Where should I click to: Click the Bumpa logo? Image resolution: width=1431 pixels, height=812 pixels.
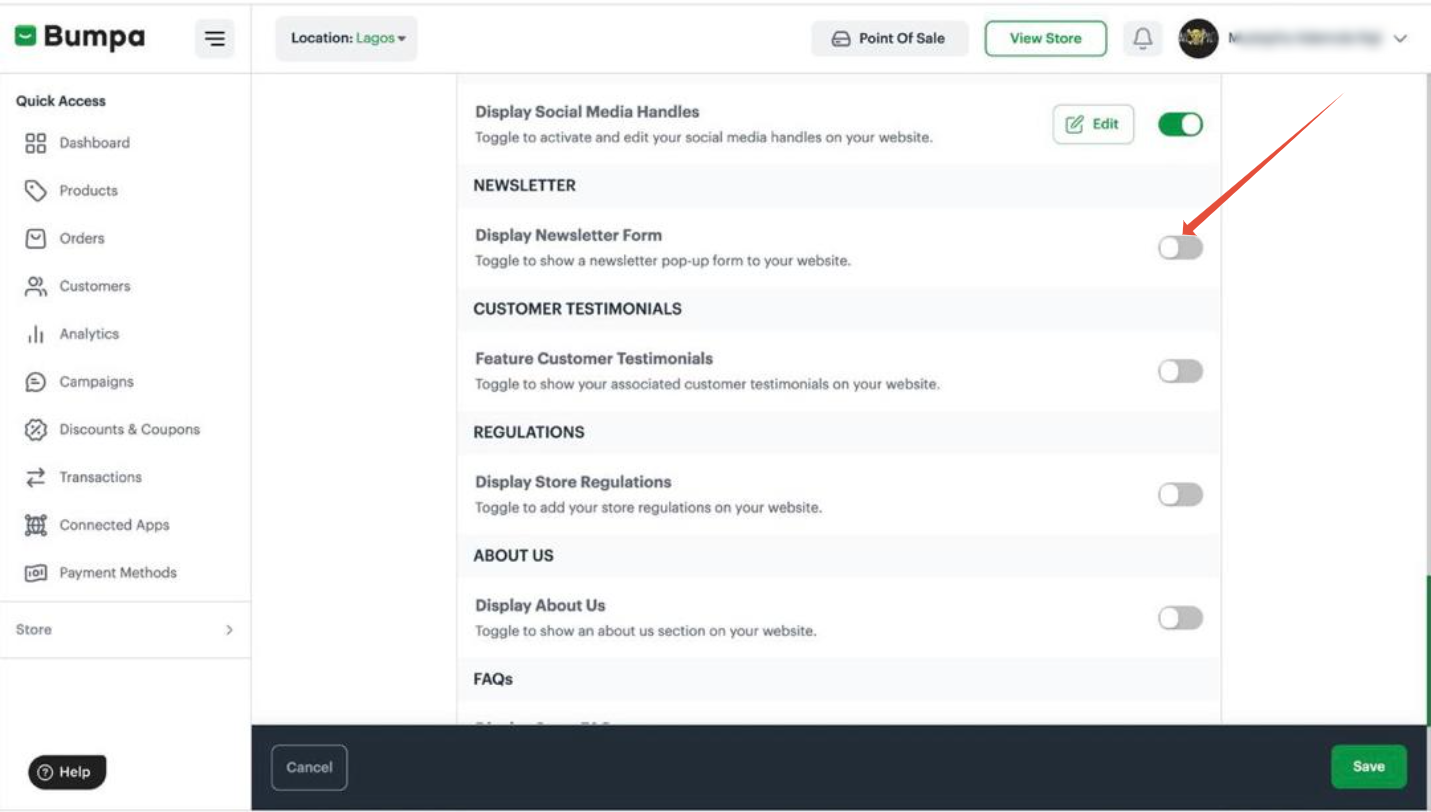coord(80,37)
